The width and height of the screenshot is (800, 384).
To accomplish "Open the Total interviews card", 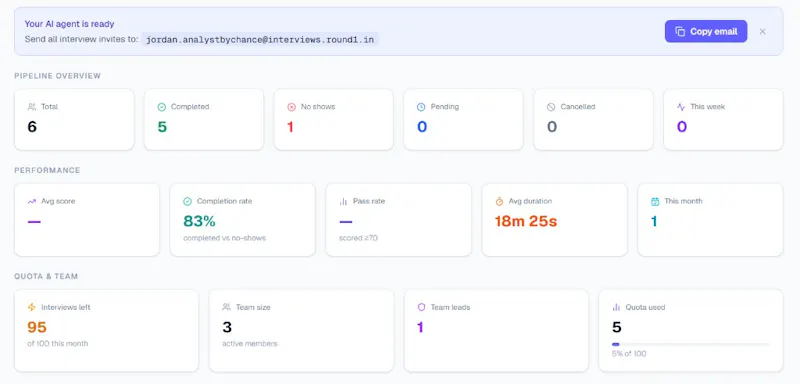I will [74, 120].
